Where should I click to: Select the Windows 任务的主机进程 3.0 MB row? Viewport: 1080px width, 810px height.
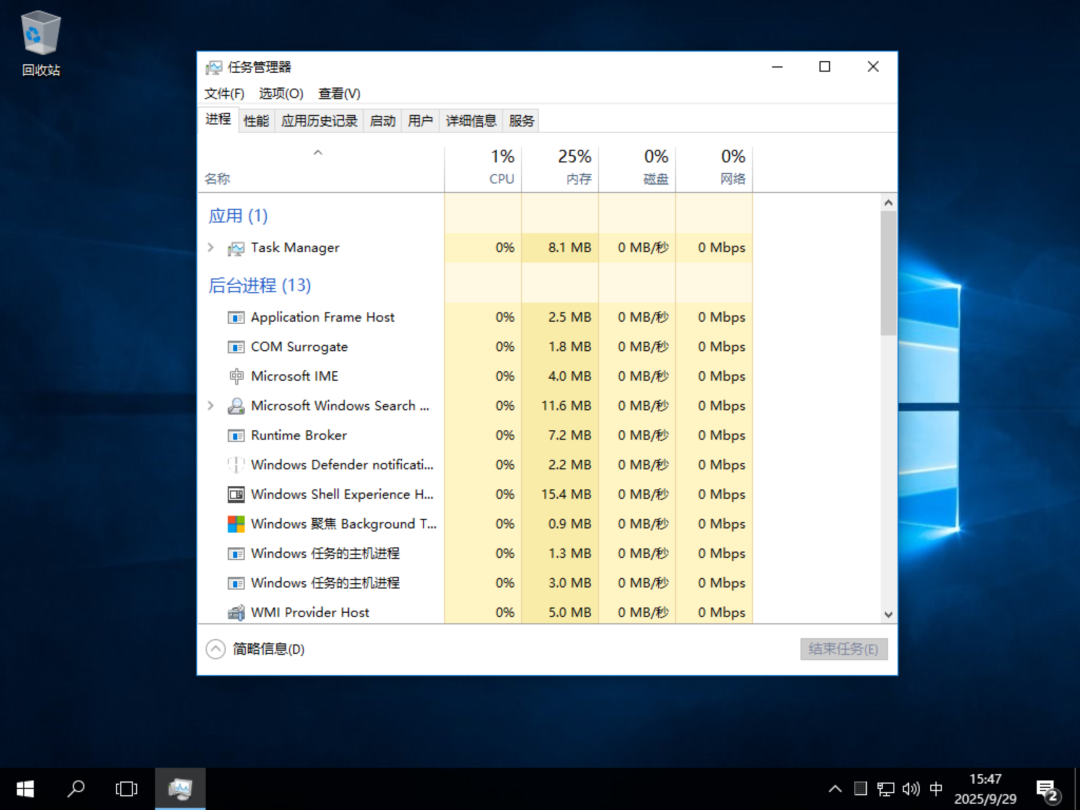pyautogui.click(x=476, y=583)
